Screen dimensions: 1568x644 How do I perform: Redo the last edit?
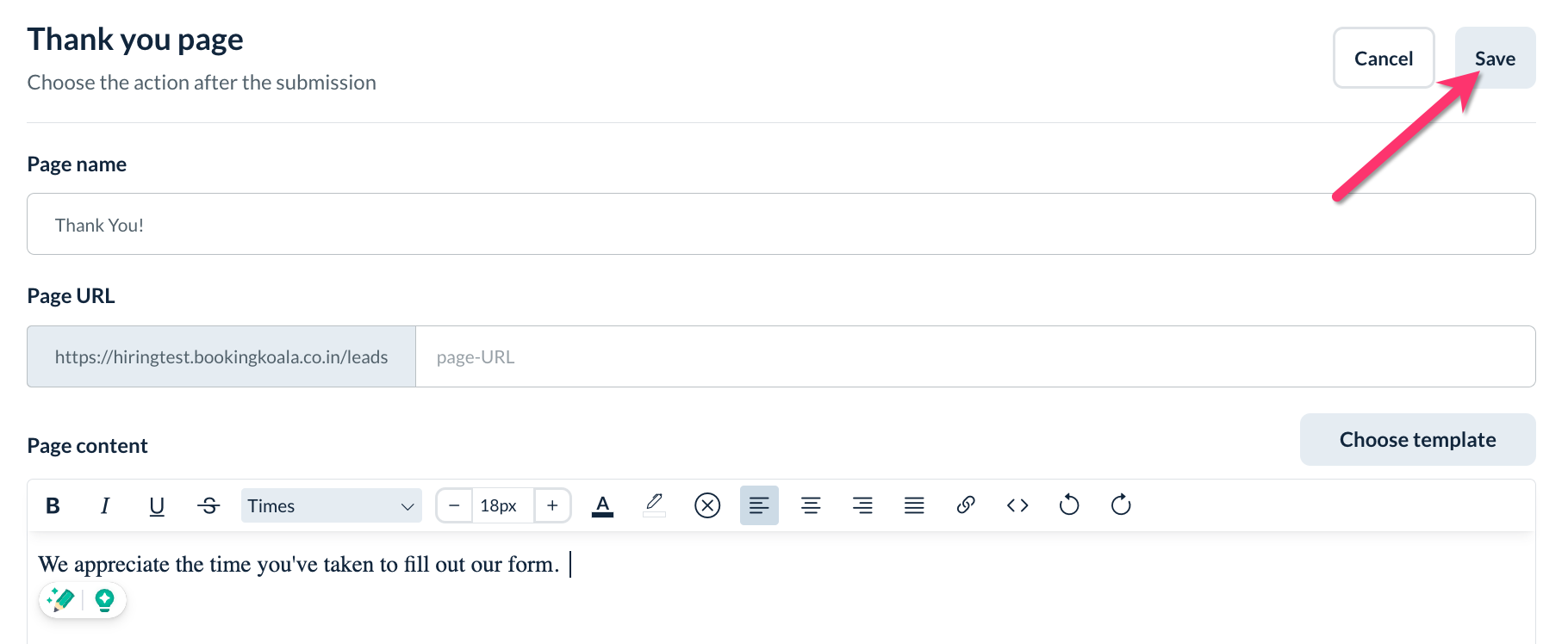pyautogui.click(x=1121, y=505)
